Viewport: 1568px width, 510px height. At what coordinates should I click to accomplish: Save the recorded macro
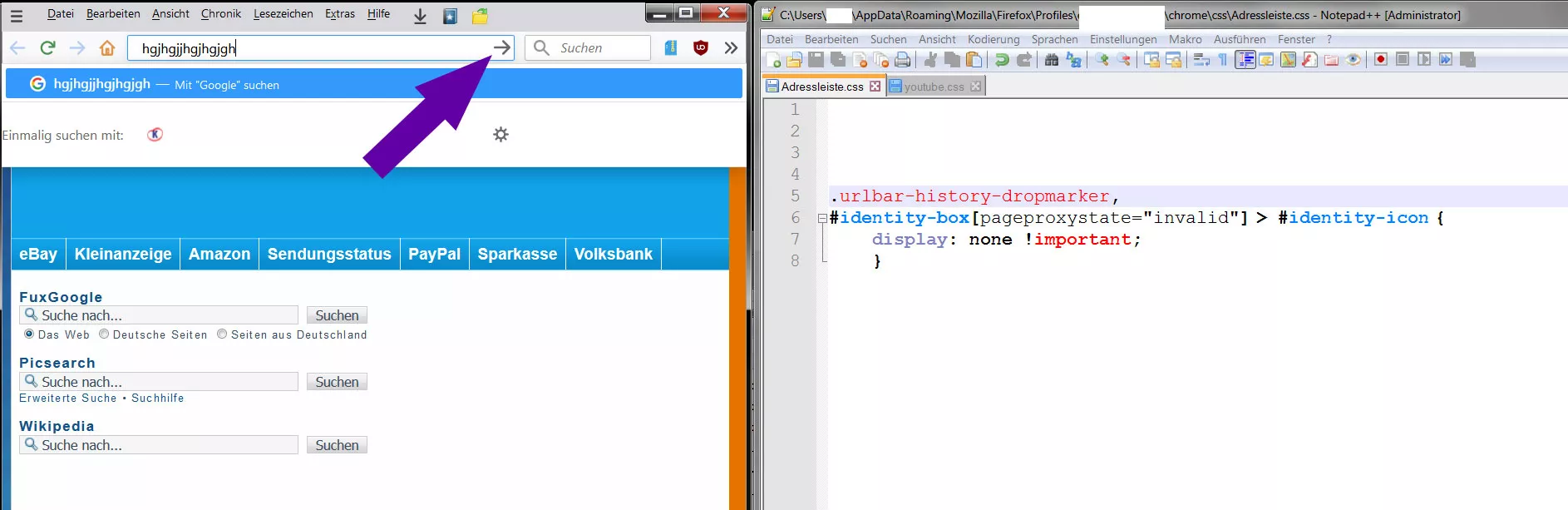[x=1467, y=60]
